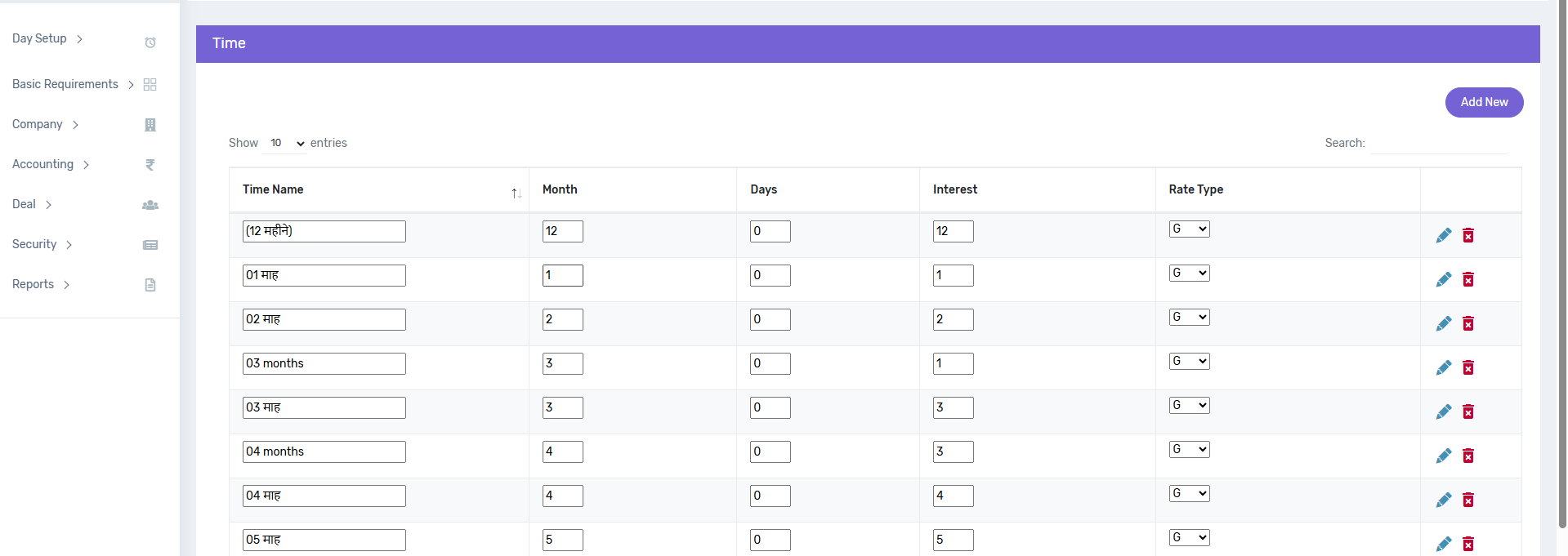Click the Interest field in 04 माह row

tap(953, 496)
